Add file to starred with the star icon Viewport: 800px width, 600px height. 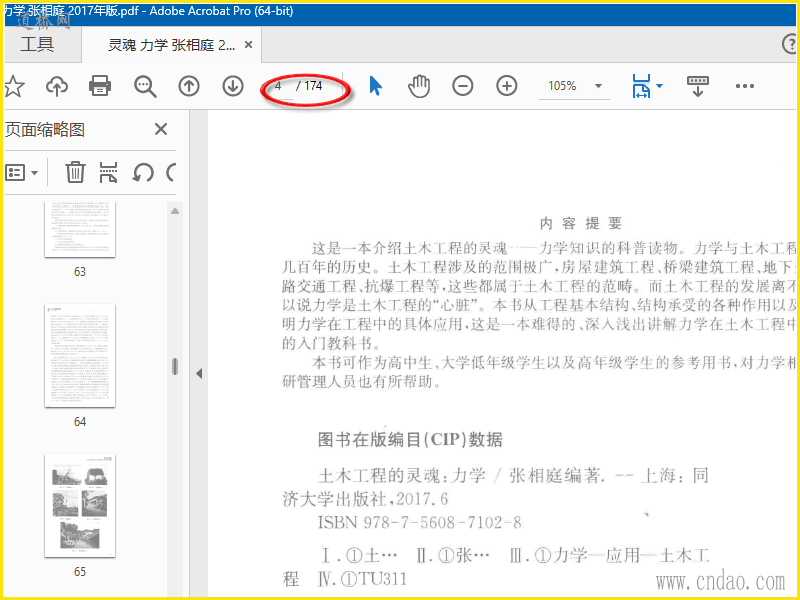coord(14,86)
